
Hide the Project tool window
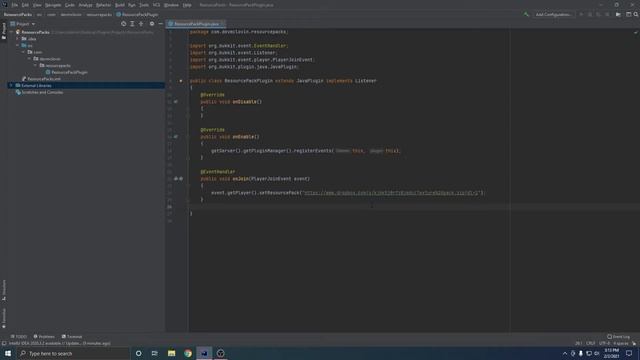[160, 24]
